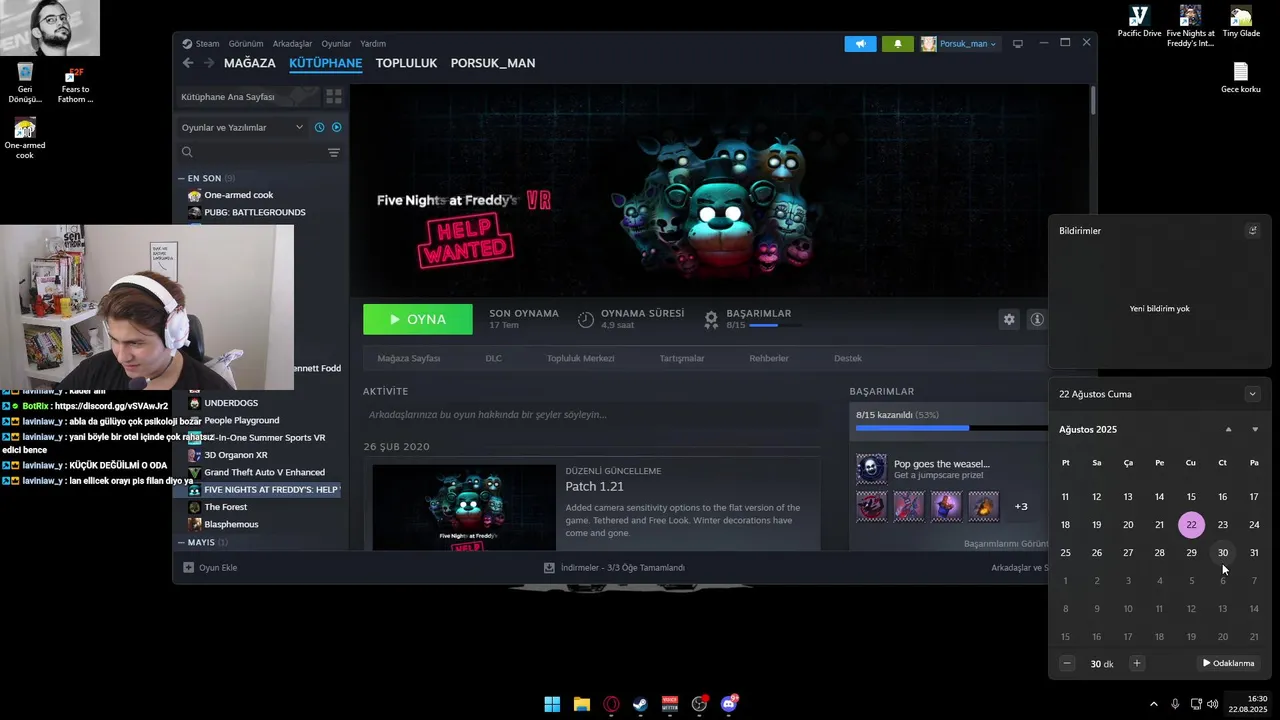
Task: Open the Oyunlar menu
Action: [336, 44]
